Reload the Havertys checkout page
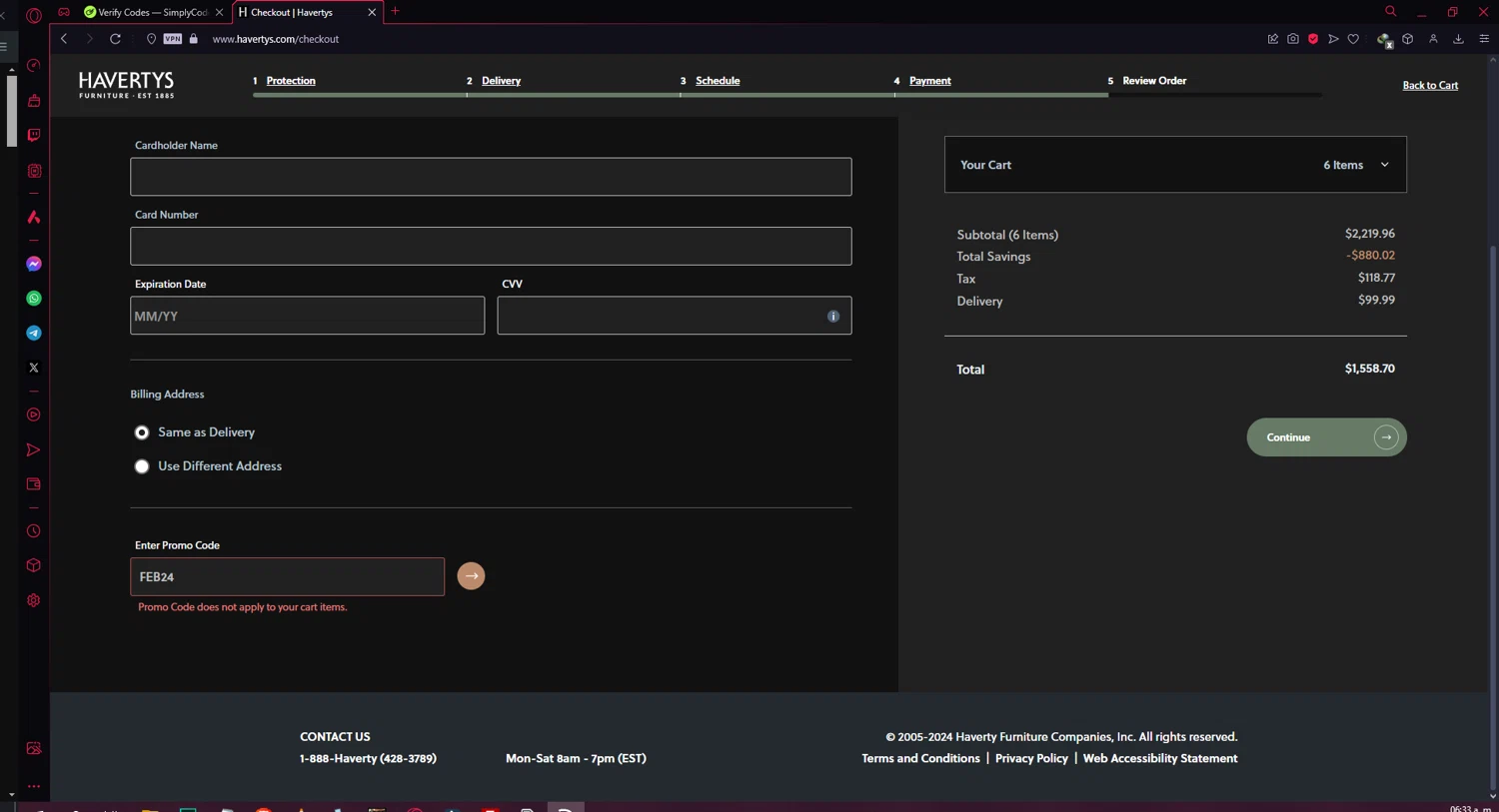 116,39
